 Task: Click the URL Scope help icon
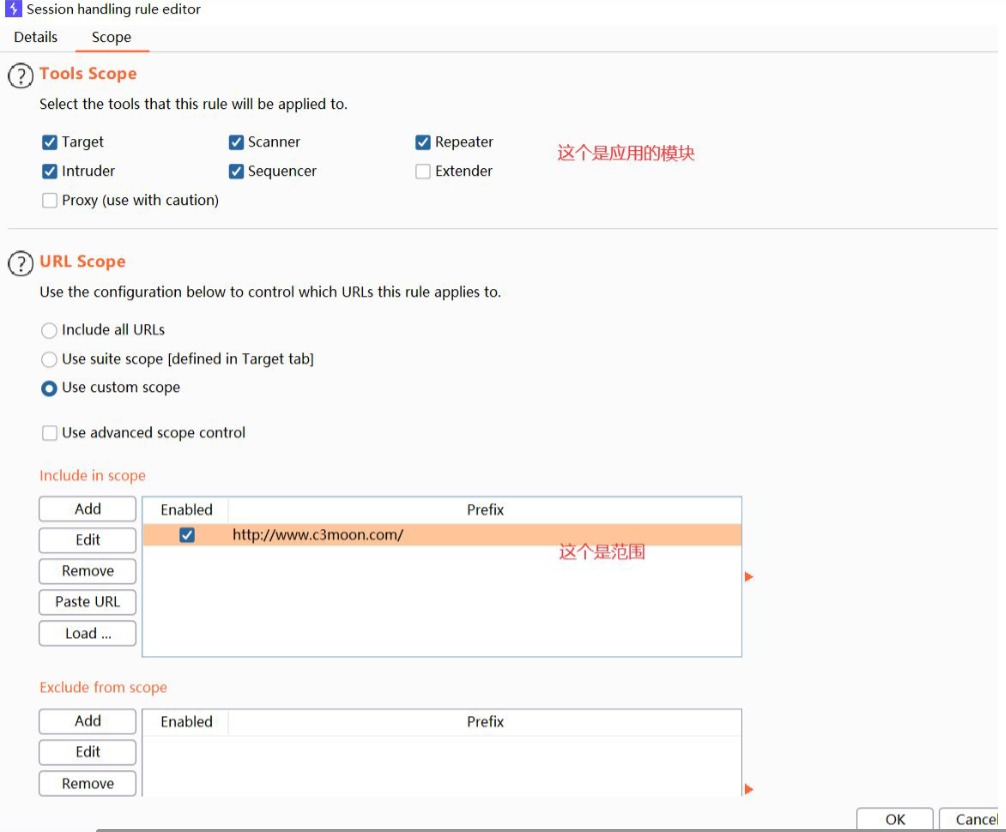[x=20, y=263]
